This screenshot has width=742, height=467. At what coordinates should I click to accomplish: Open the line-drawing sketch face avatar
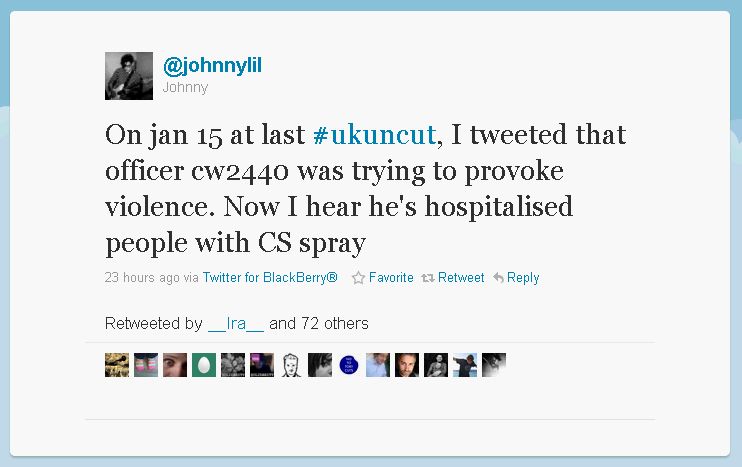291,365
